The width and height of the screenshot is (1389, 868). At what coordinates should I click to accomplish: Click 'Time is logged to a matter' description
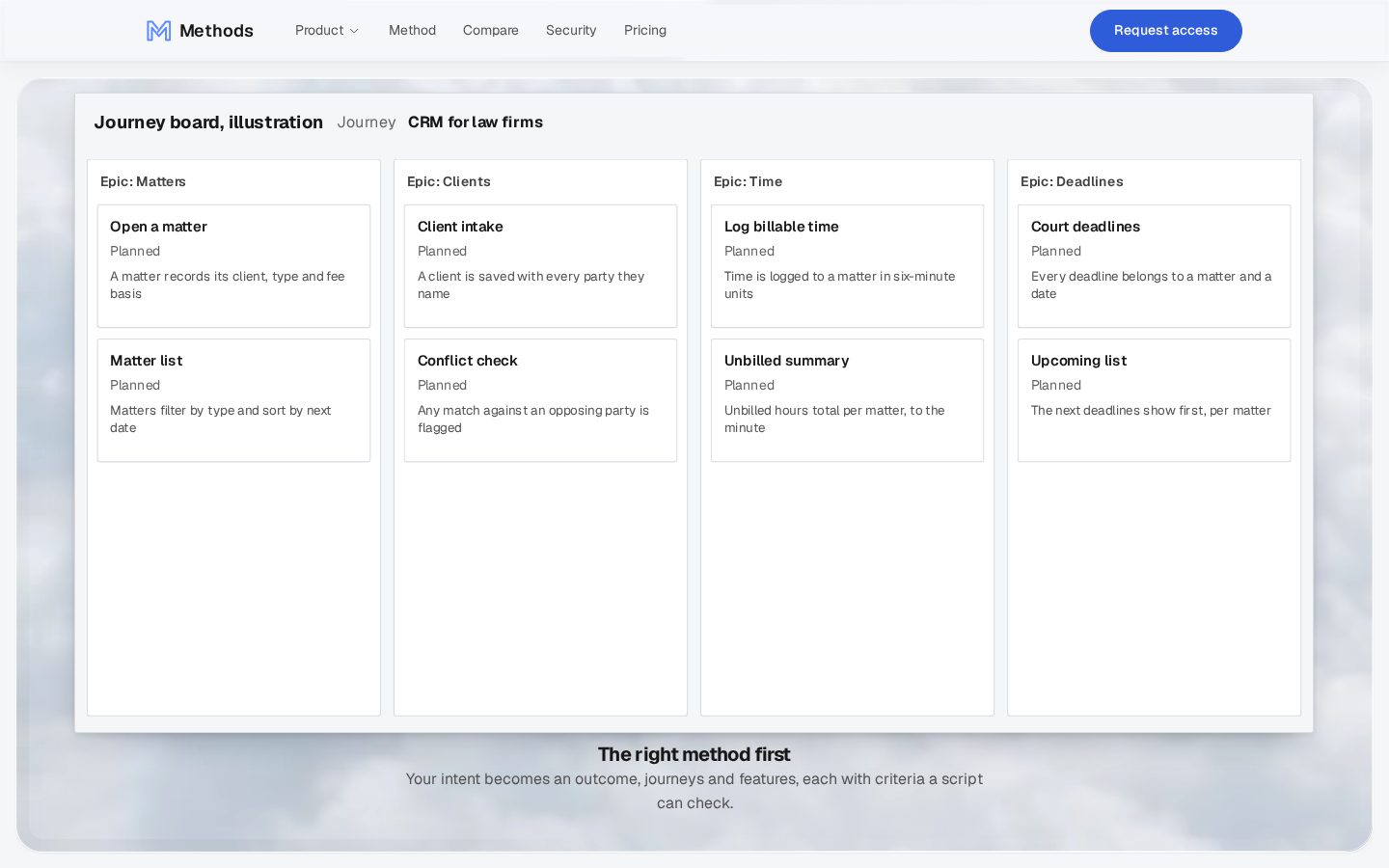[839, 285]
